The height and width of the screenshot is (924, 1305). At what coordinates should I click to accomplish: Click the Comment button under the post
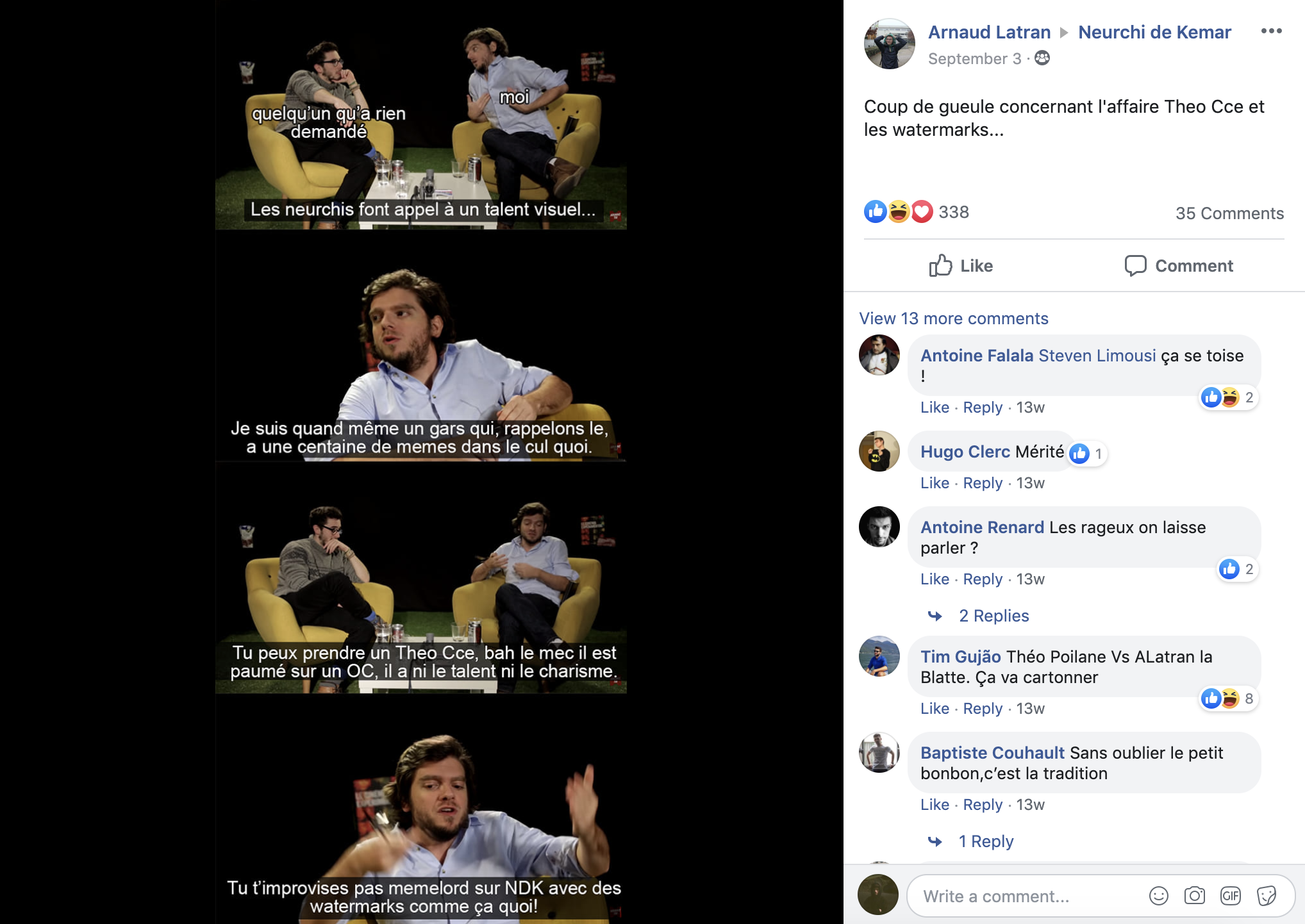(1179, 265)
